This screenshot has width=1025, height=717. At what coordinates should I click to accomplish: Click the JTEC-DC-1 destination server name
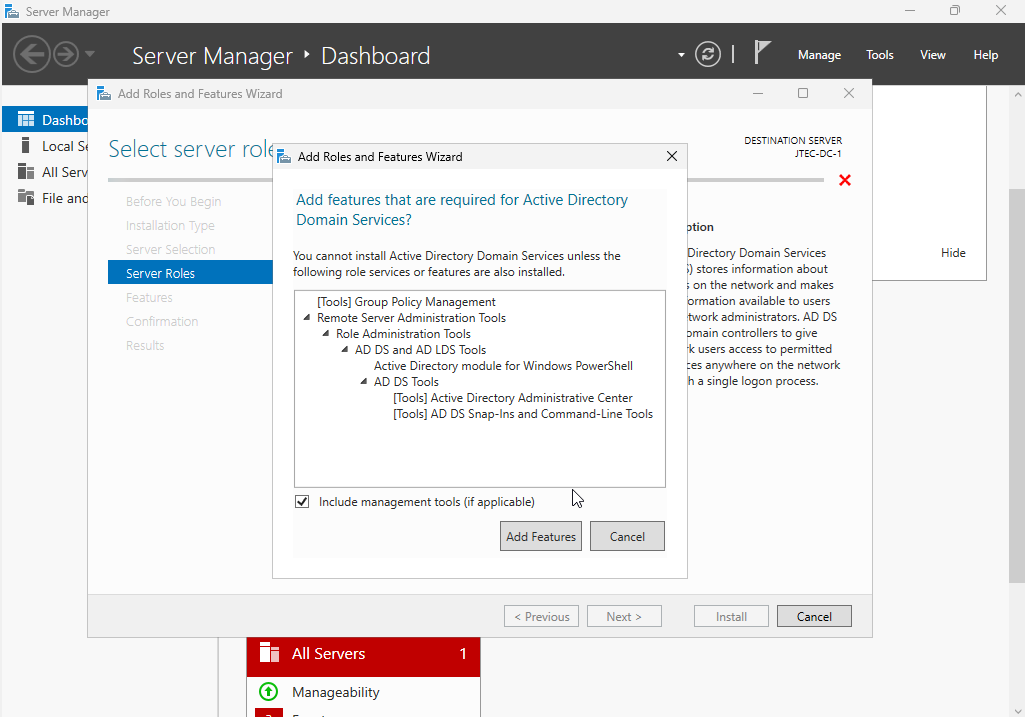click(818, 154)
